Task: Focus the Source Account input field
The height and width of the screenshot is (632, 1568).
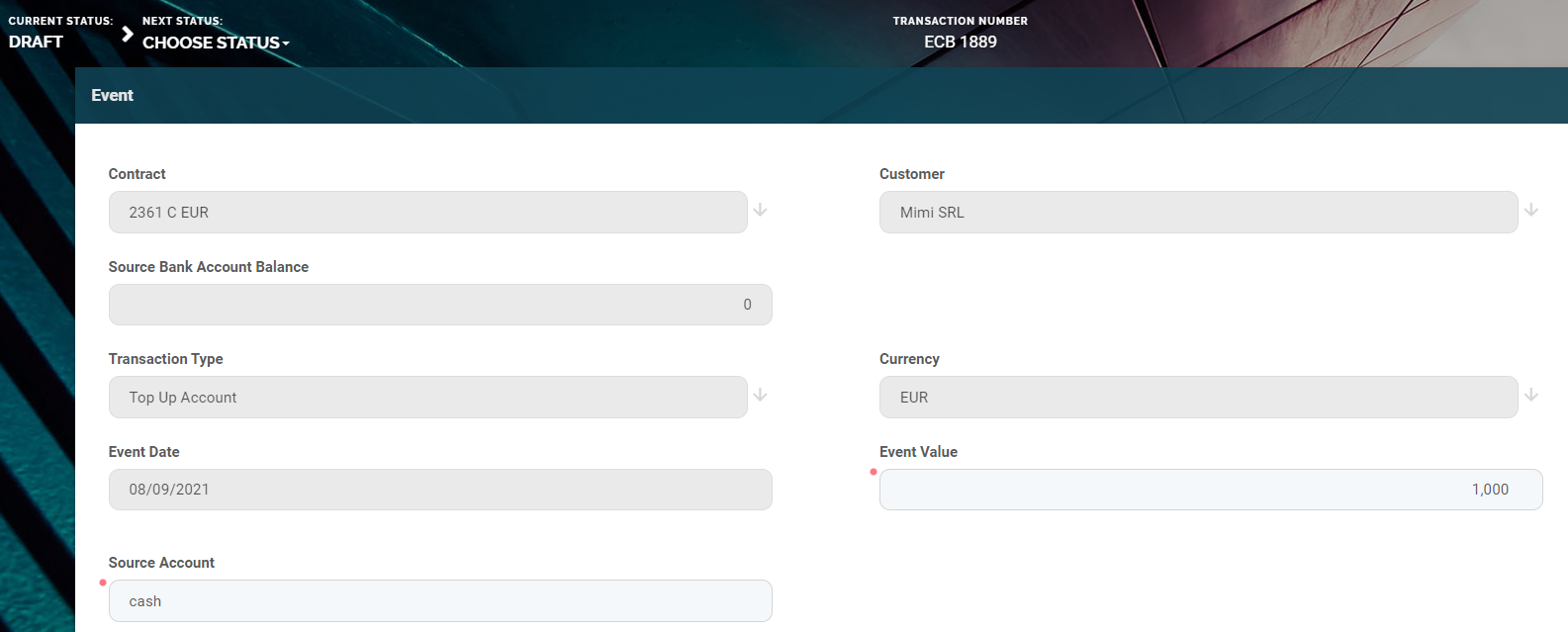Action: click(440, 601)
